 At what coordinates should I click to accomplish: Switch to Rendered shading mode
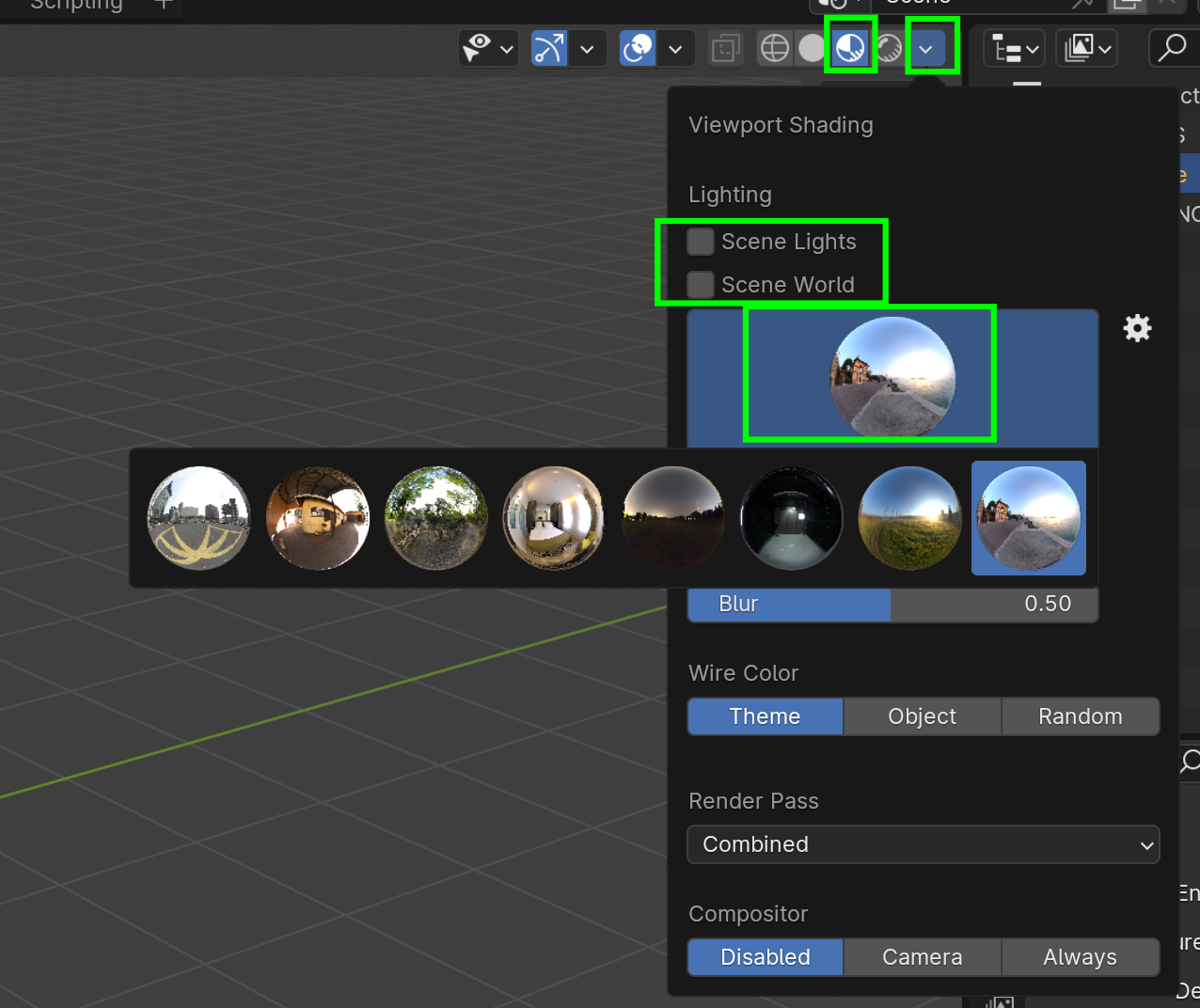(x=889, y=48)
